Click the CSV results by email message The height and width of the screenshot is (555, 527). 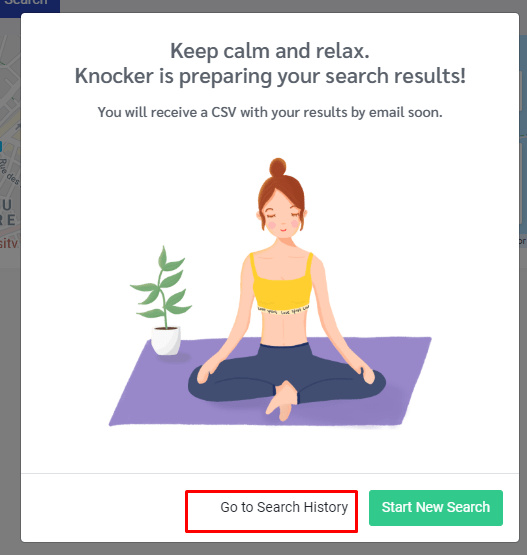pos(270,113)
